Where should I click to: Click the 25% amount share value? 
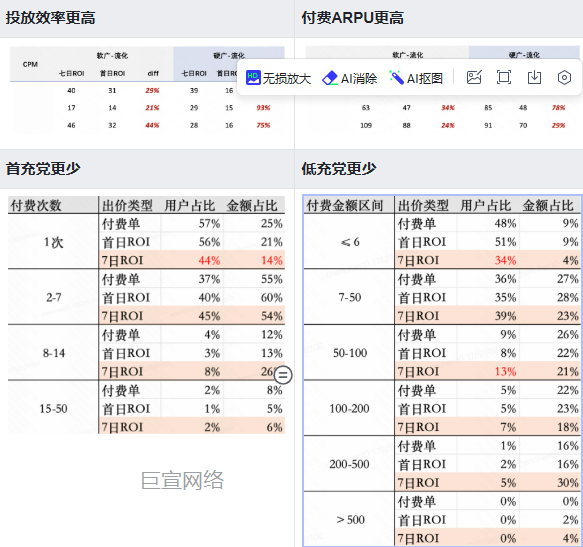271,223
